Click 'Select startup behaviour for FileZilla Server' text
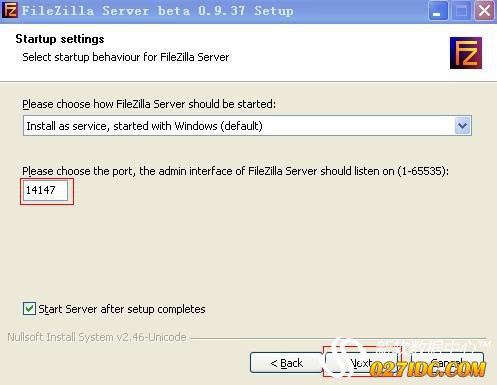Image resolution: width=497 pixels, height=385 pixels. pyautogui.click(x=126, y=57)
